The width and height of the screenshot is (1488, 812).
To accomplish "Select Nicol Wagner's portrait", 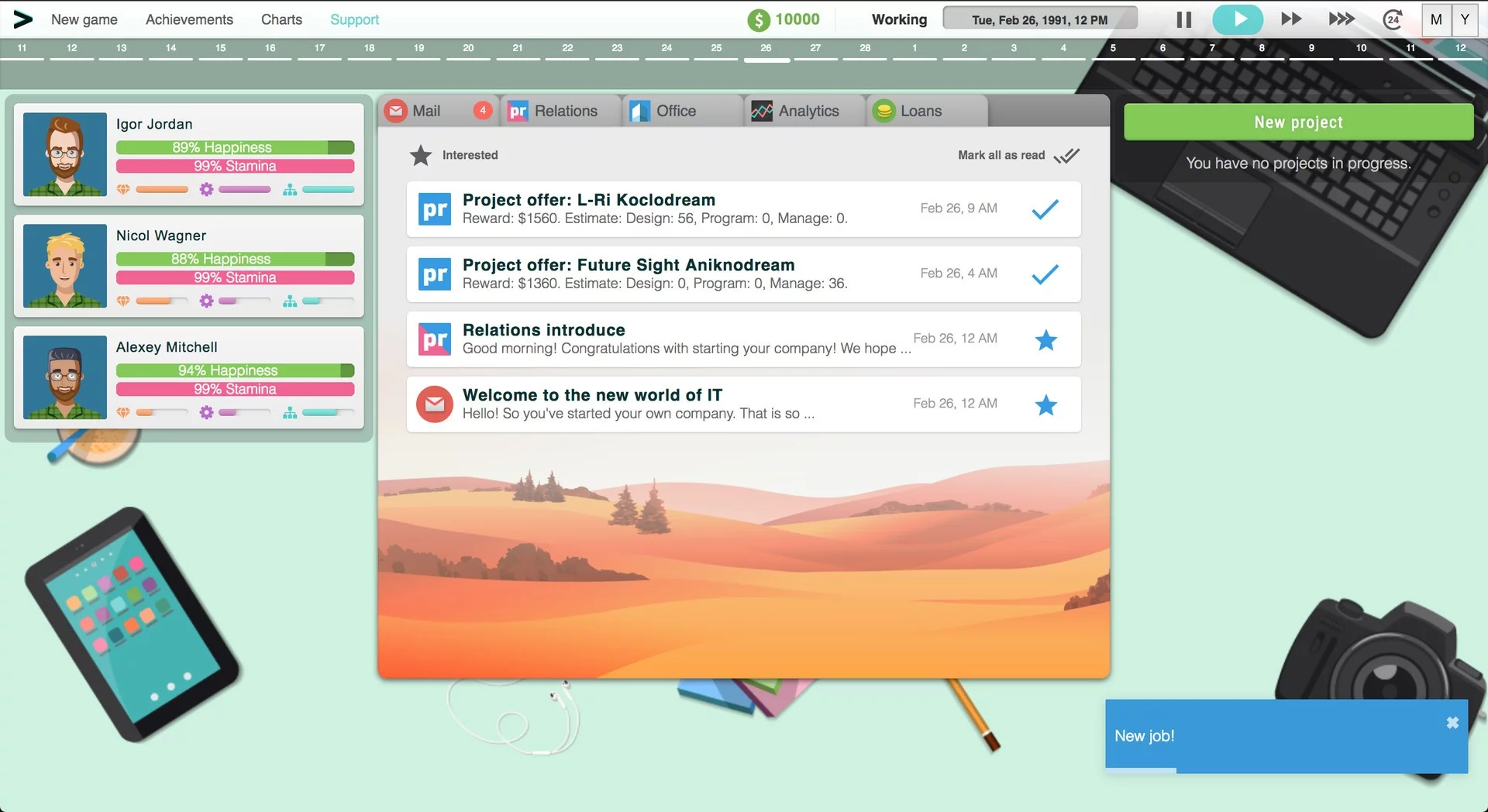I will point(65,266).
